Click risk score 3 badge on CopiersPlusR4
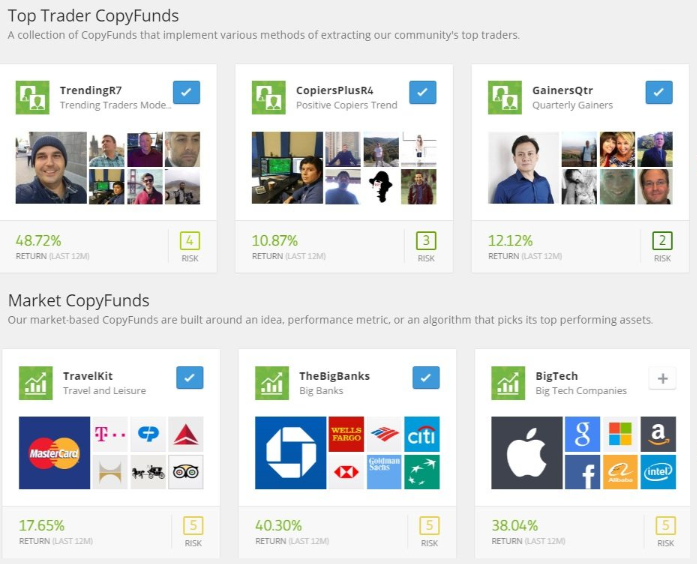Screen dimensions: 697x564 click(x=426, y=241)
